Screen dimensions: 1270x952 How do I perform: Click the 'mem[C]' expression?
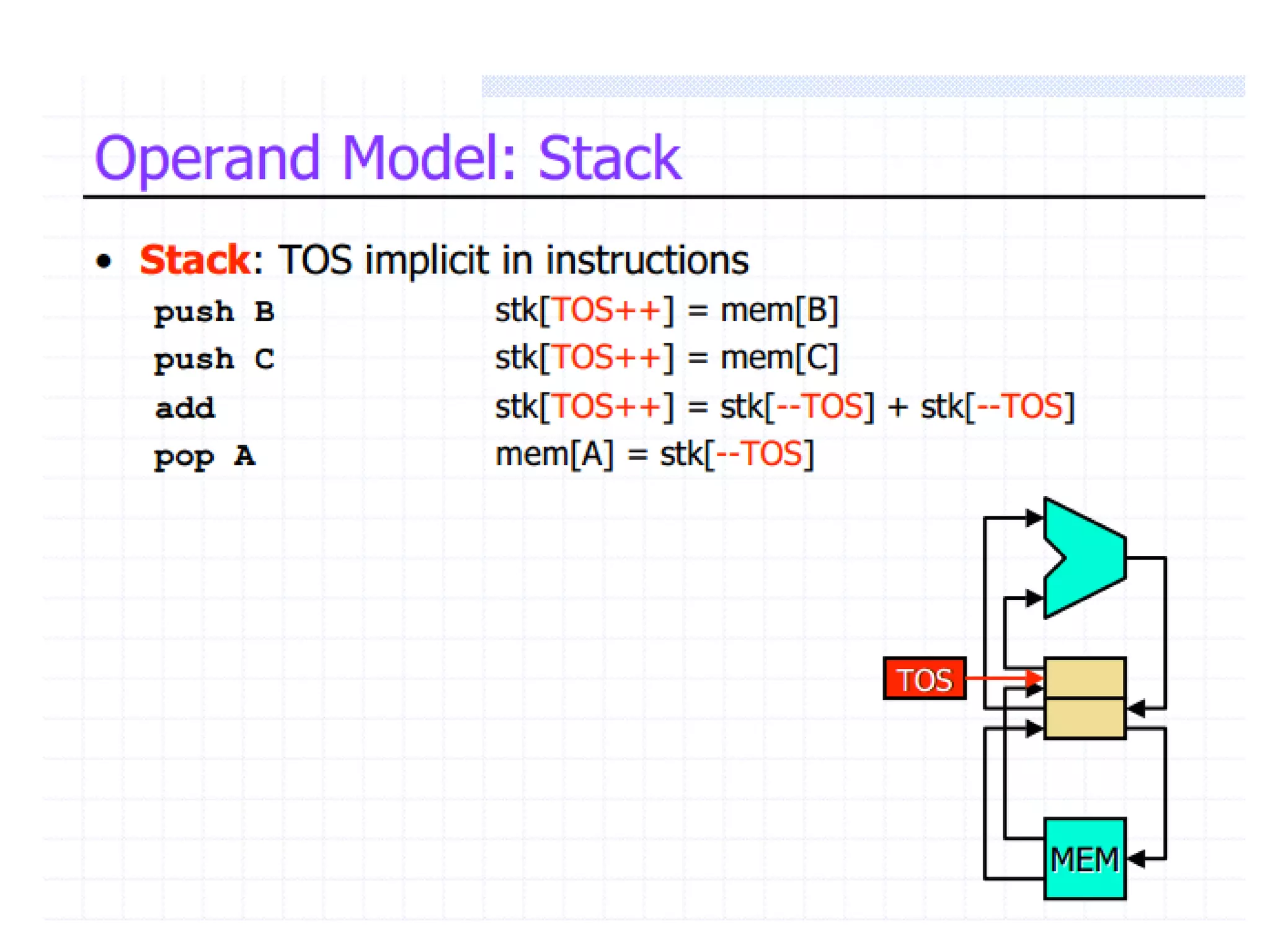point(779,358)
